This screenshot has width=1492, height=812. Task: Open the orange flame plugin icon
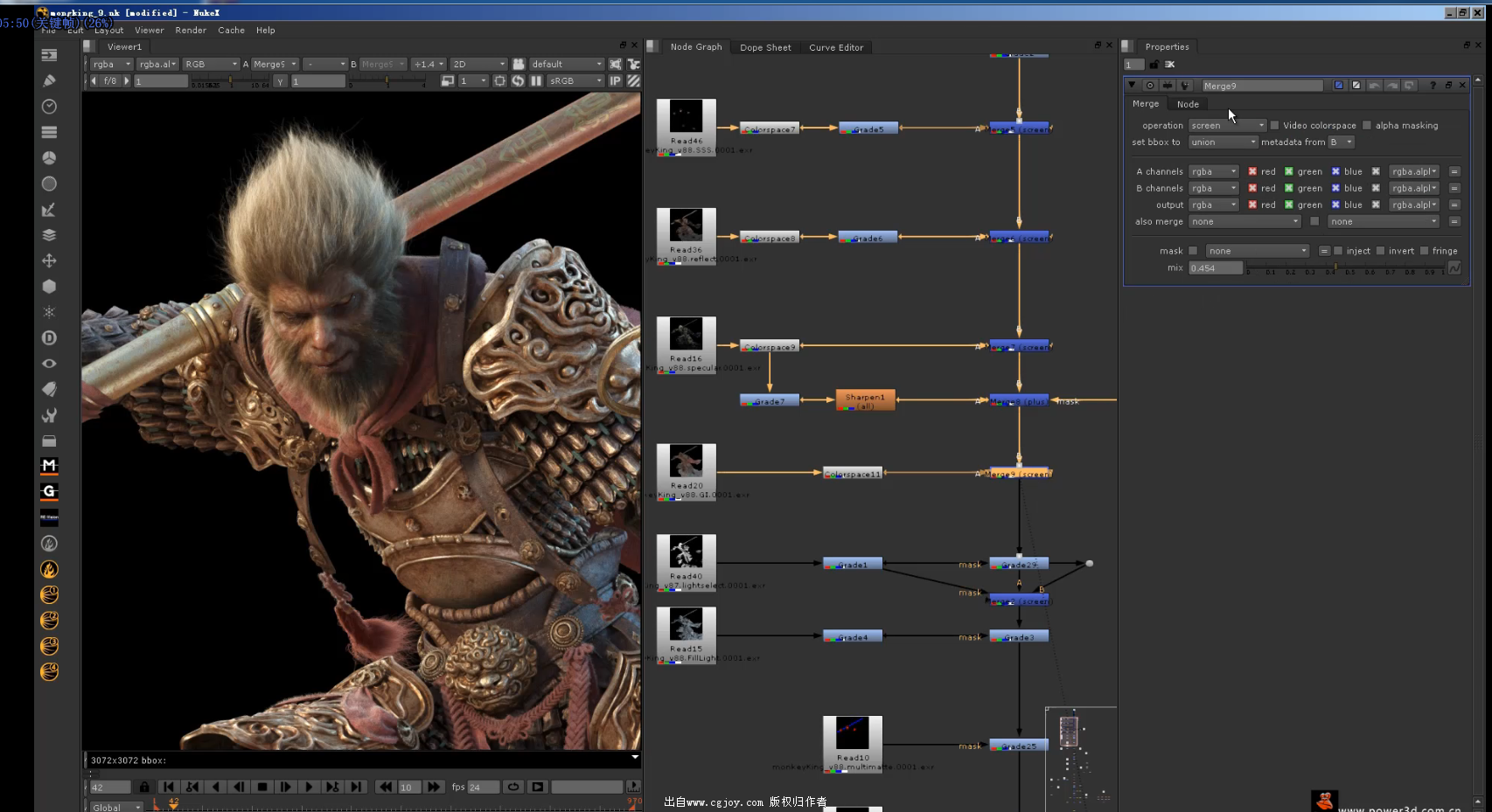tap(49, 569)
